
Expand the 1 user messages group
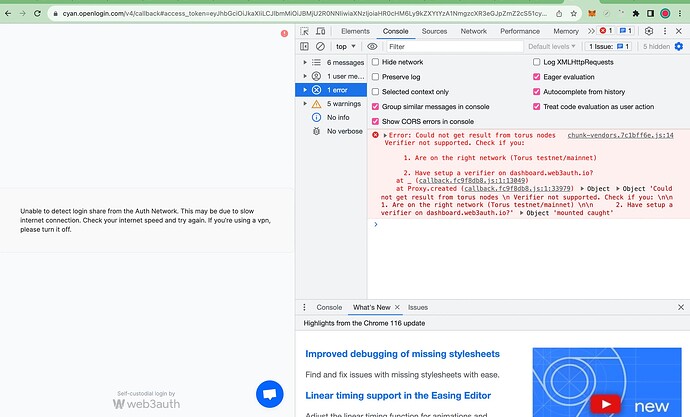coord(305,76)
